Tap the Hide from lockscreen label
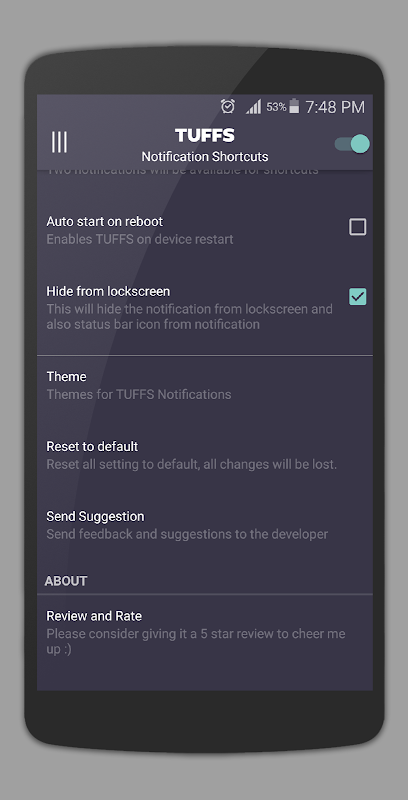Image resolution: width=408 pixels, height=800 pixels. [108, 291]
